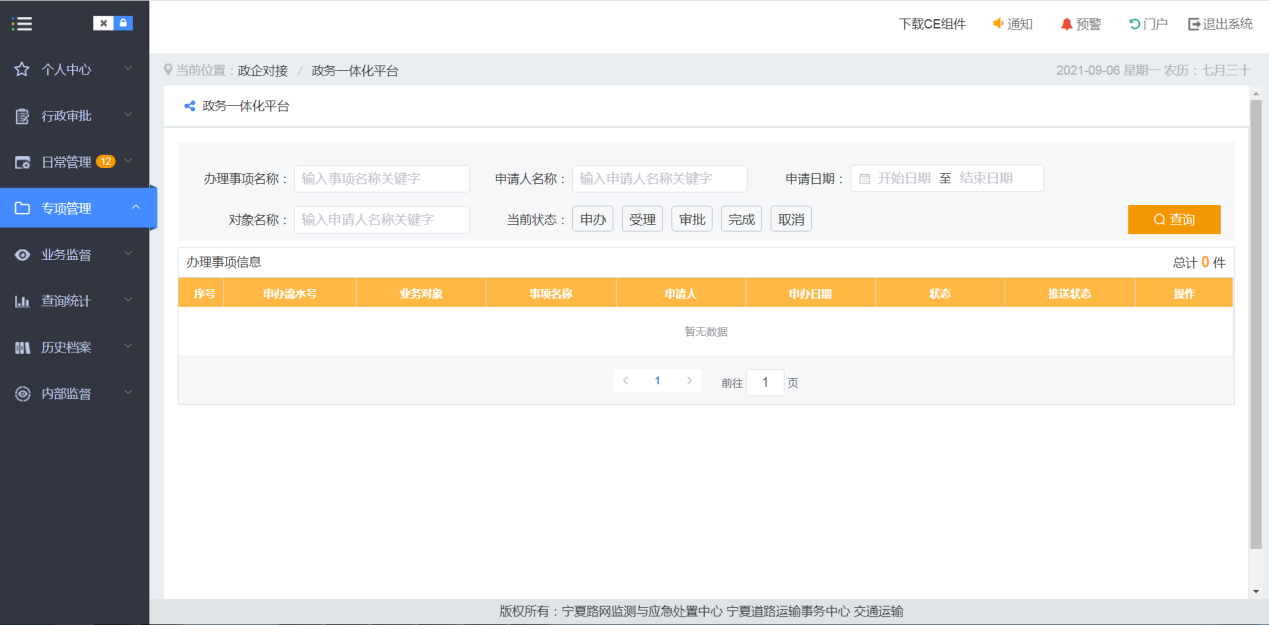Click the logout icon (退出系统)
1269x625 pixels.
coord(1194,24)
